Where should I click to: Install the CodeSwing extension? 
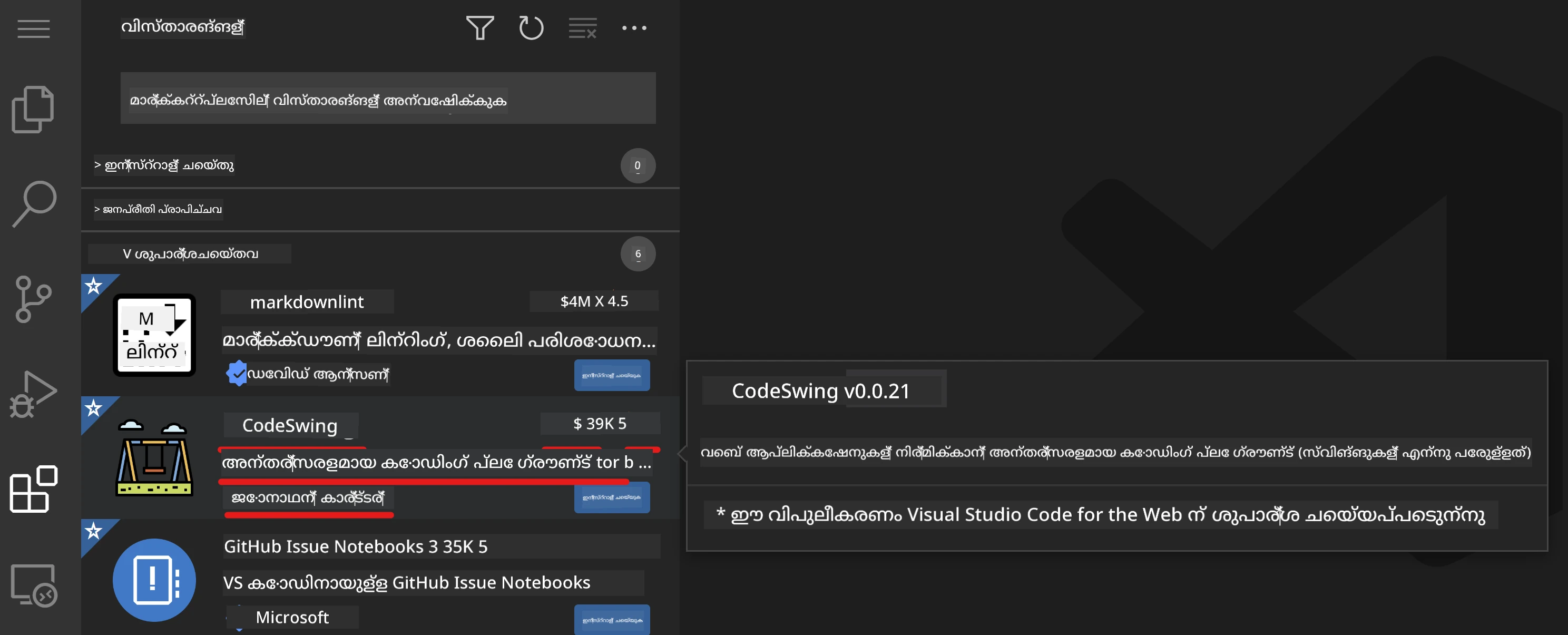coord(612,497)
